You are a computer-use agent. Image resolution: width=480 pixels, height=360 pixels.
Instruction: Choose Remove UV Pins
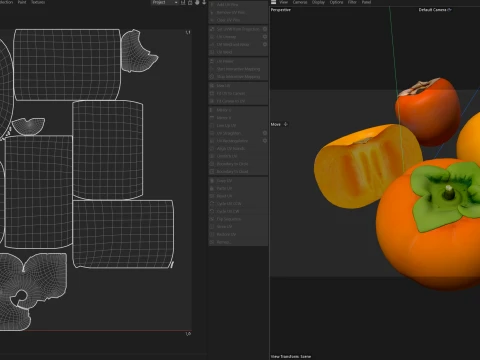tap(238, 12)
